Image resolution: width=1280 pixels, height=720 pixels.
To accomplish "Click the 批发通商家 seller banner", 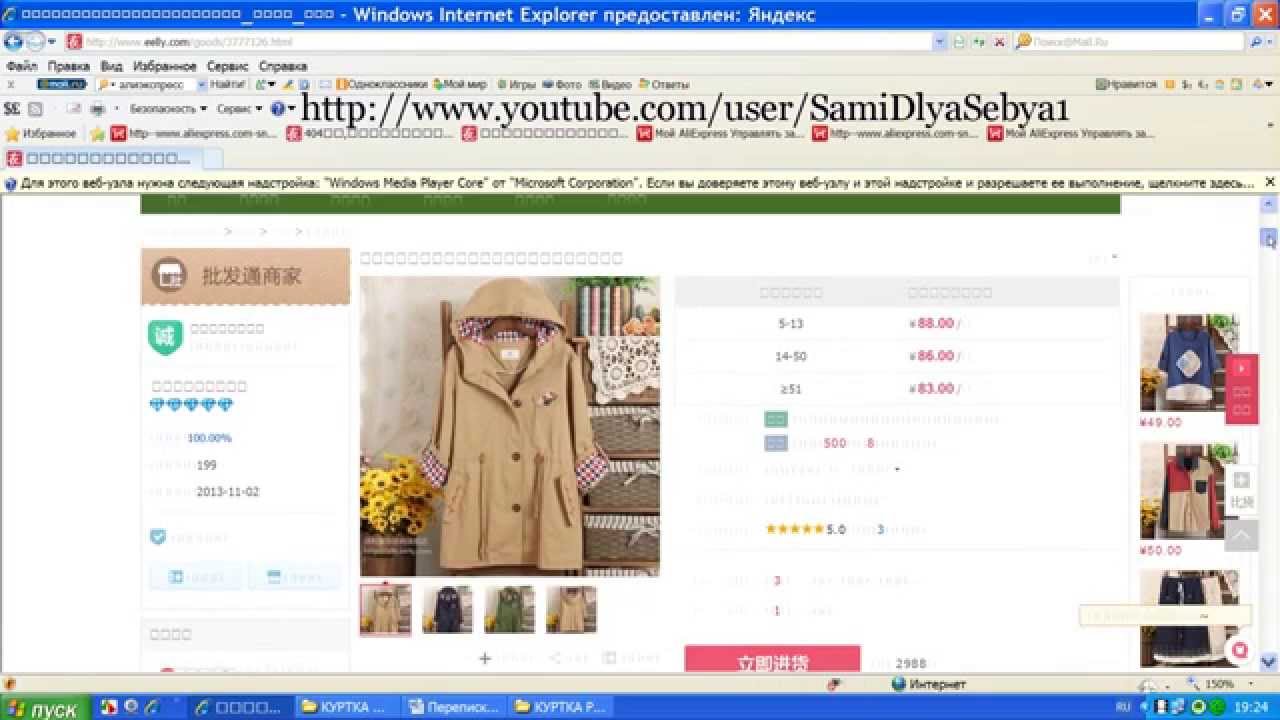I will click(x=246, y=276).
